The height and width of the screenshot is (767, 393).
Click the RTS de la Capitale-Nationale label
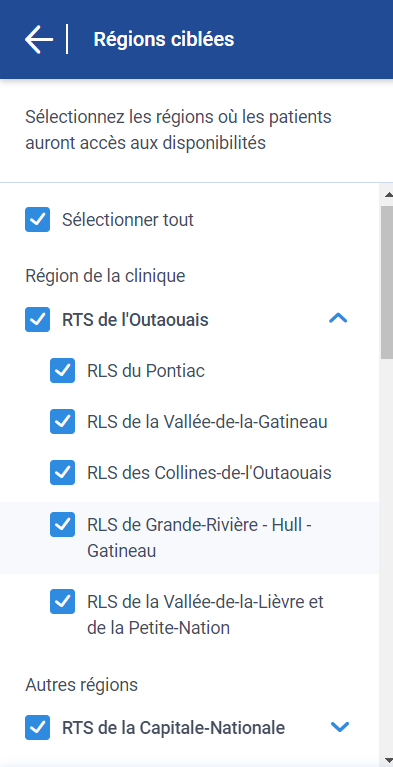tap(173, 728)
